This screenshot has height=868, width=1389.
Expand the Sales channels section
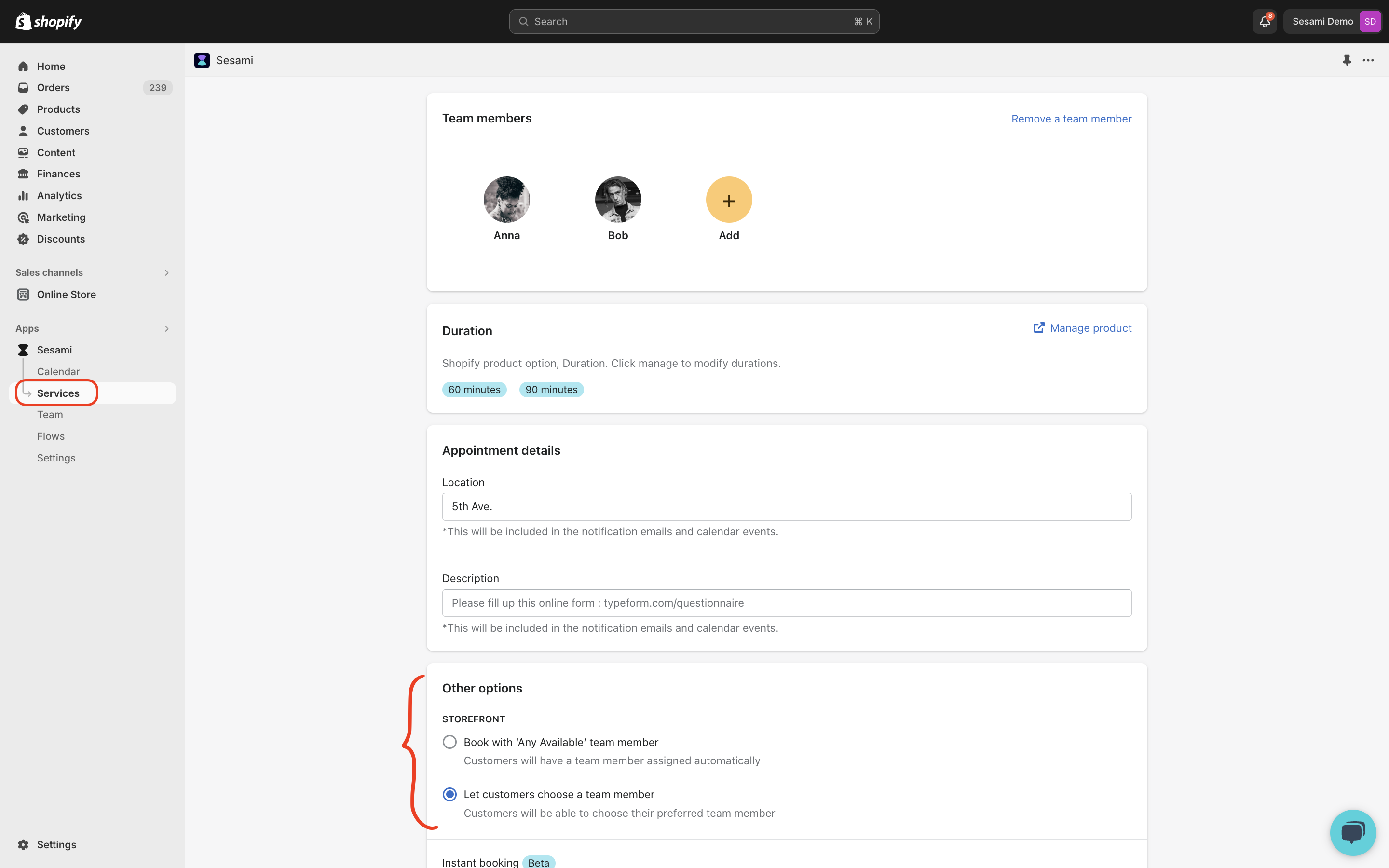(166, 272)
